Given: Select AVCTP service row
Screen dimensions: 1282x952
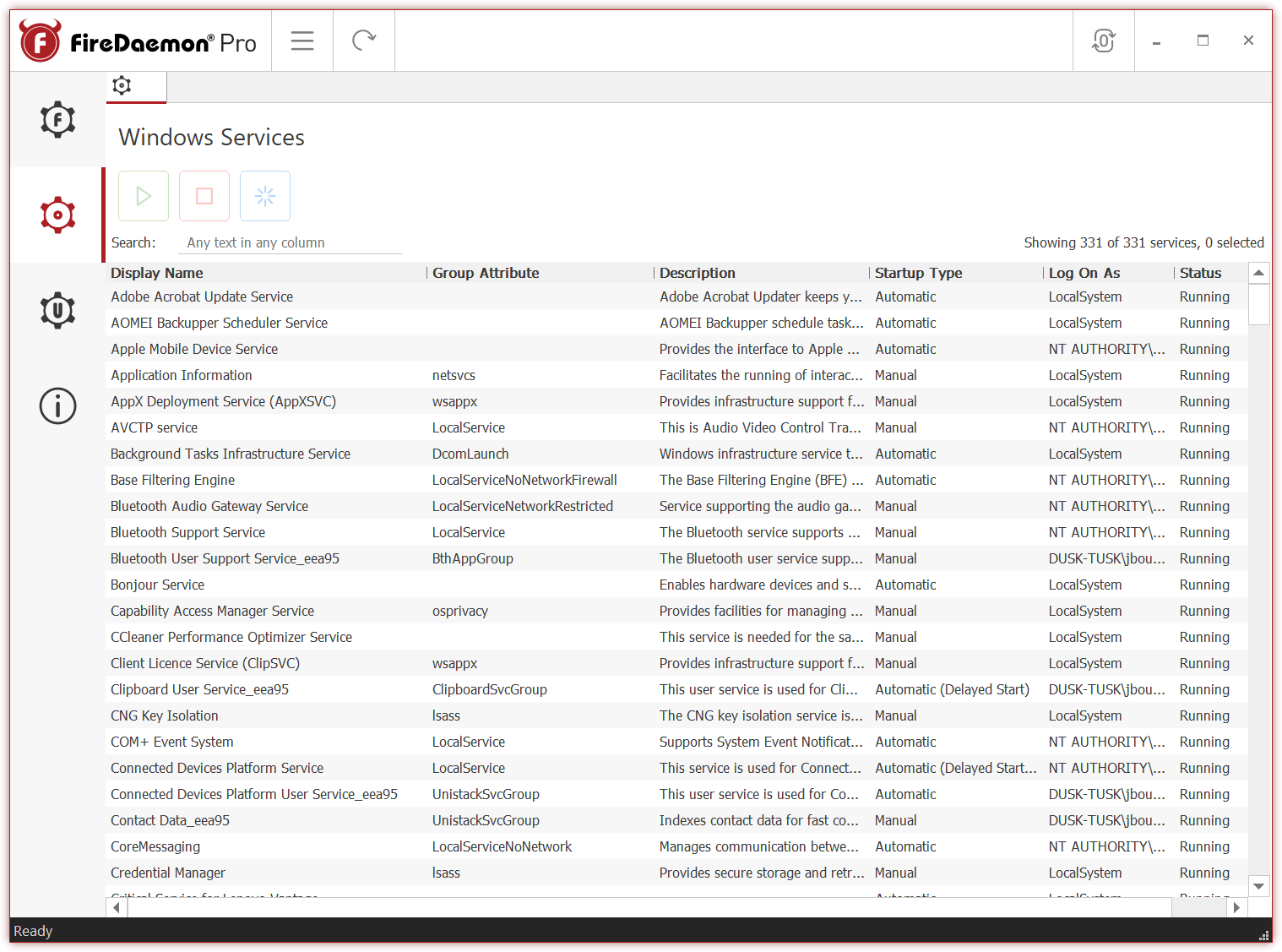Looking at the screenshot, I should (677, 427).
